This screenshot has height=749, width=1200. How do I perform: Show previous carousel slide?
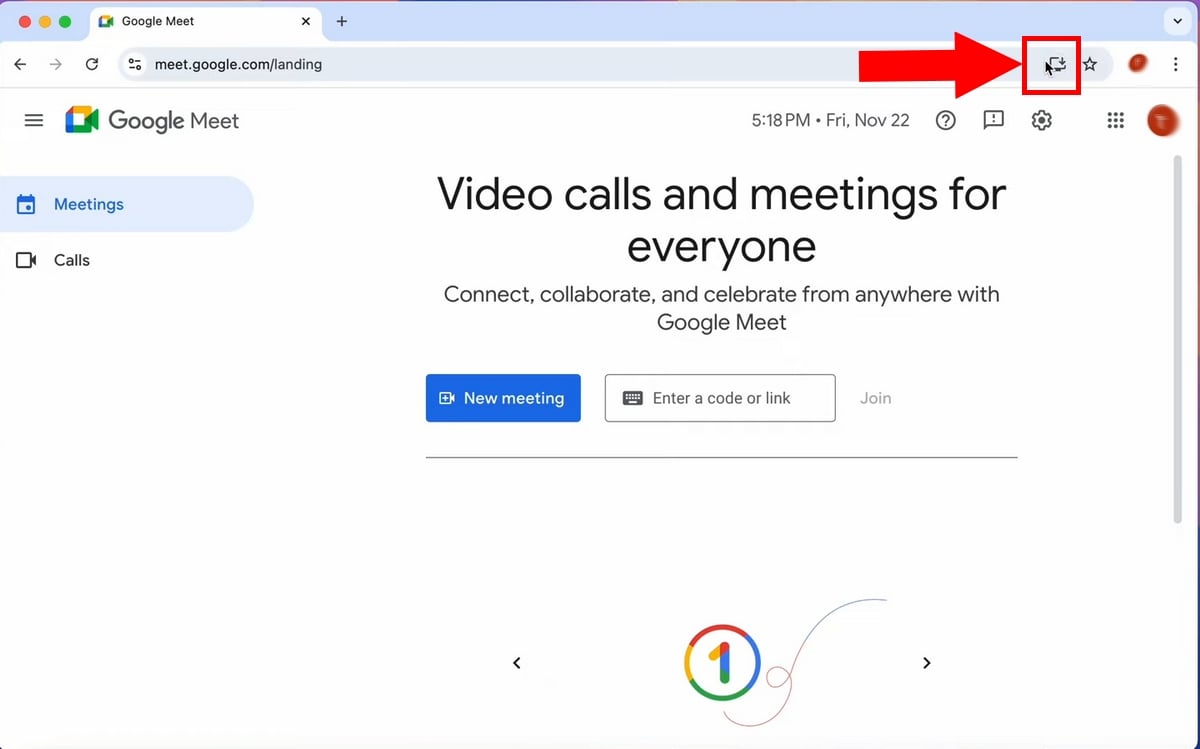click(517, 663)
